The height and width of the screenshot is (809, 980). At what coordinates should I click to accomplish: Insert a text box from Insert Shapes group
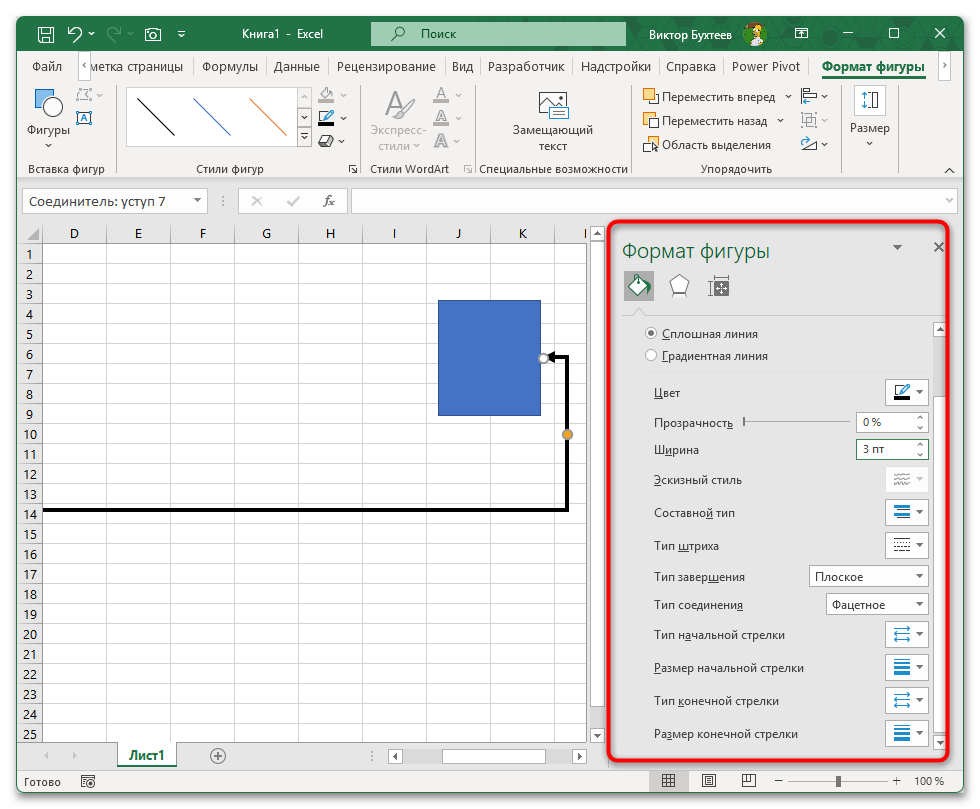[84, 118]
